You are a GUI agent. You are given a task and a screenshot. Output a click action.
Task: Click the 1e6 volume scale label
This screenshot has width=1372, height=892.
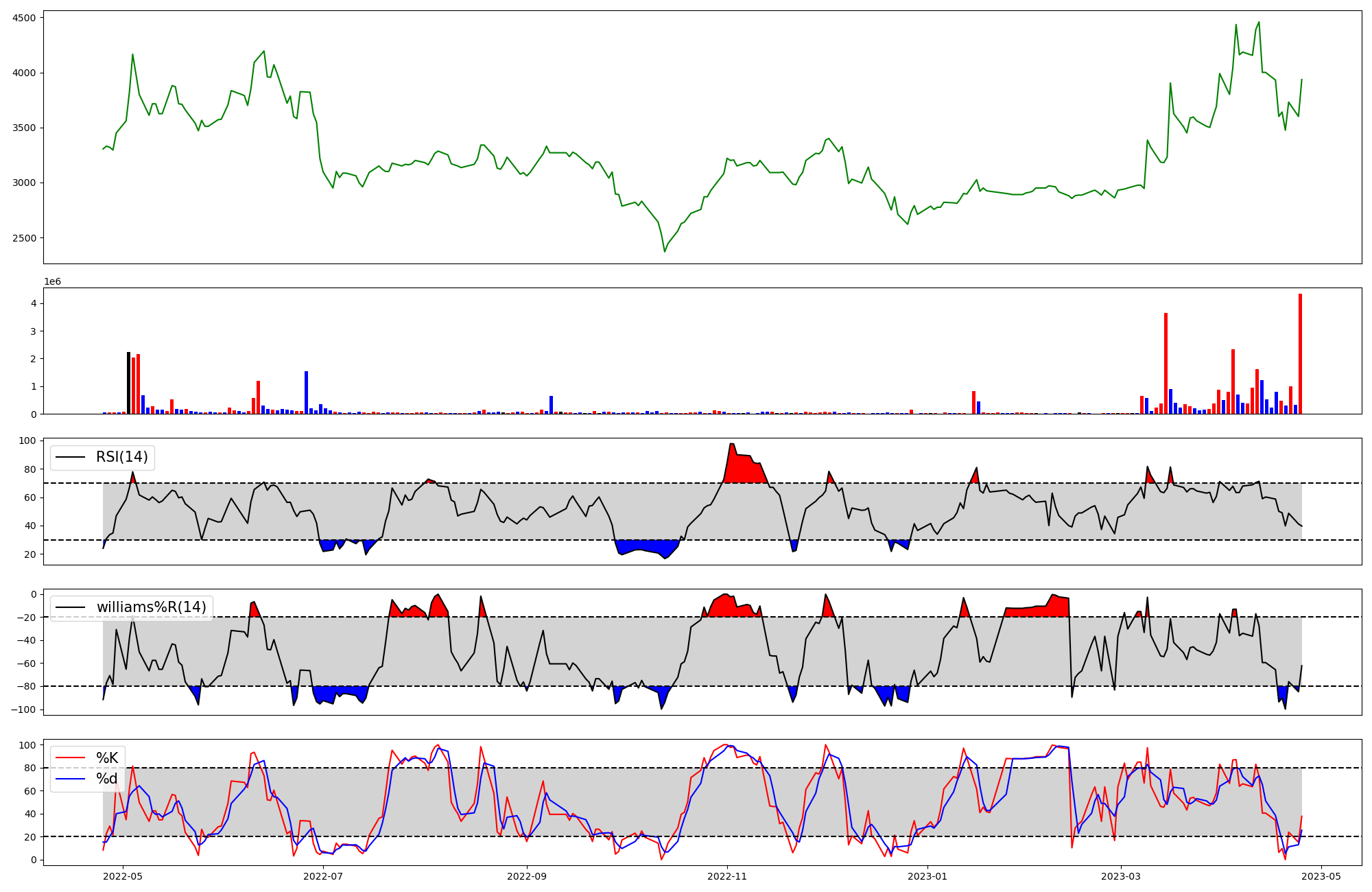pyautogui.click(x=53, y=281)
